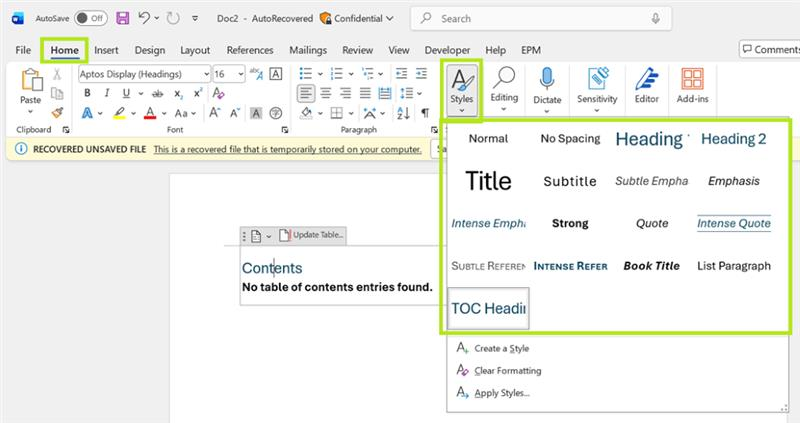This screenshot has width=800, height=423.
Task: Toggle Strikethrough formatting
Action: (x=158, y=93)
